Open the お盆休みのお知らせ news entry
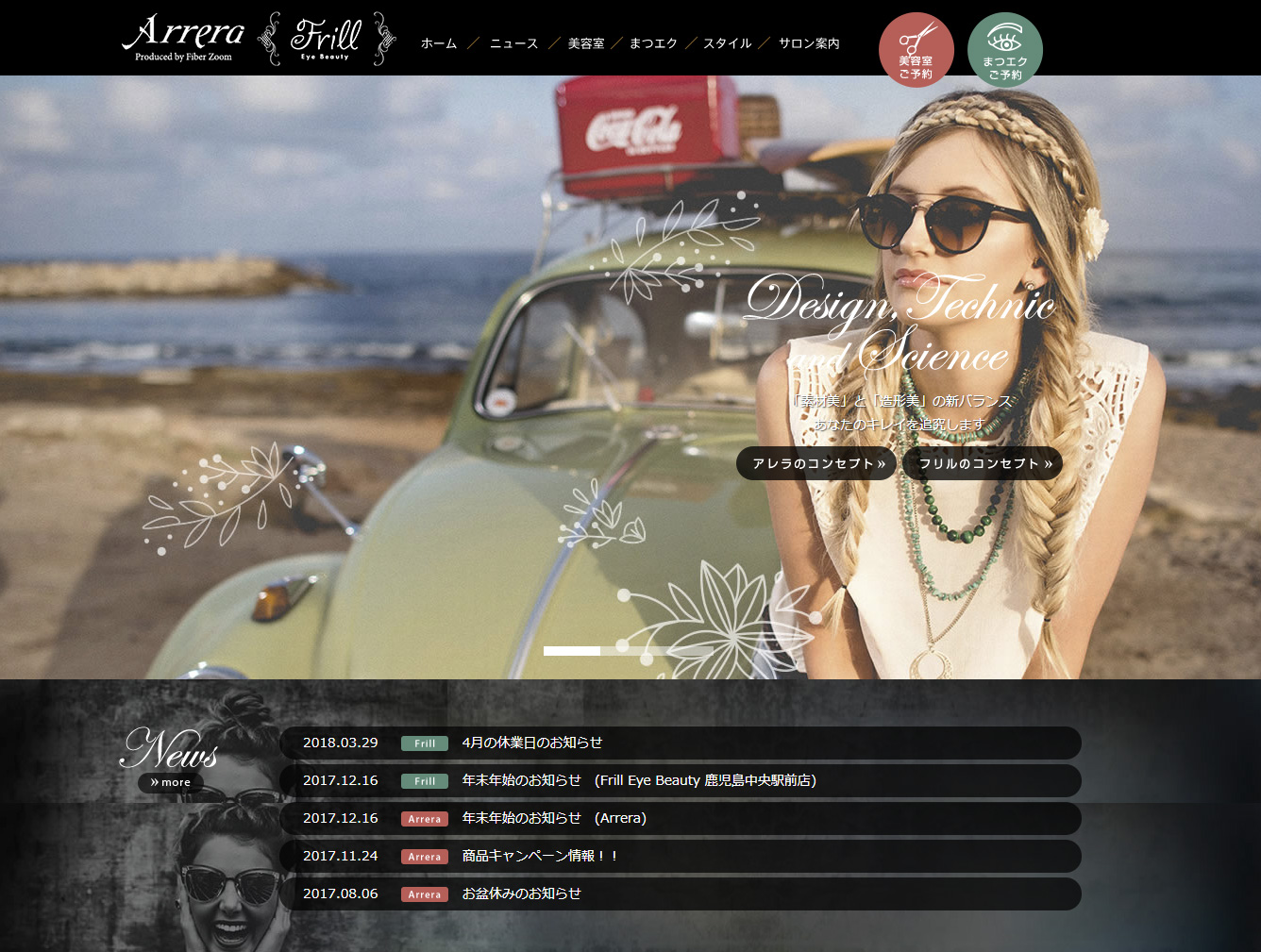This screenshot has width=1261, height=952. point(521,894)
